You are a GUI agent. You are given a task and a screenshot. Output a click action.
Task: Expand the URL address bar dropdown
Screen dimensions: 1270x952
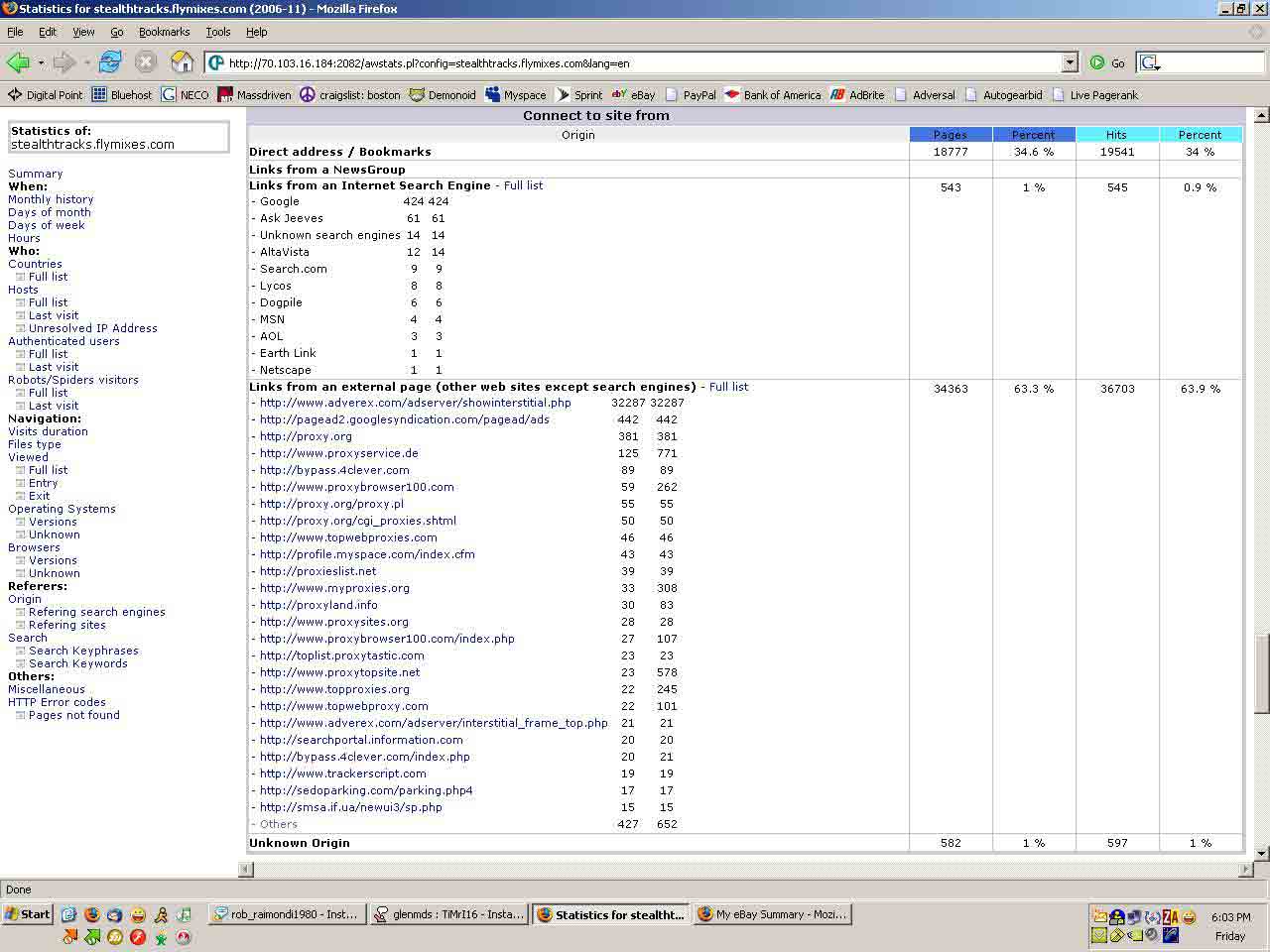click(x=1069, y=62)
